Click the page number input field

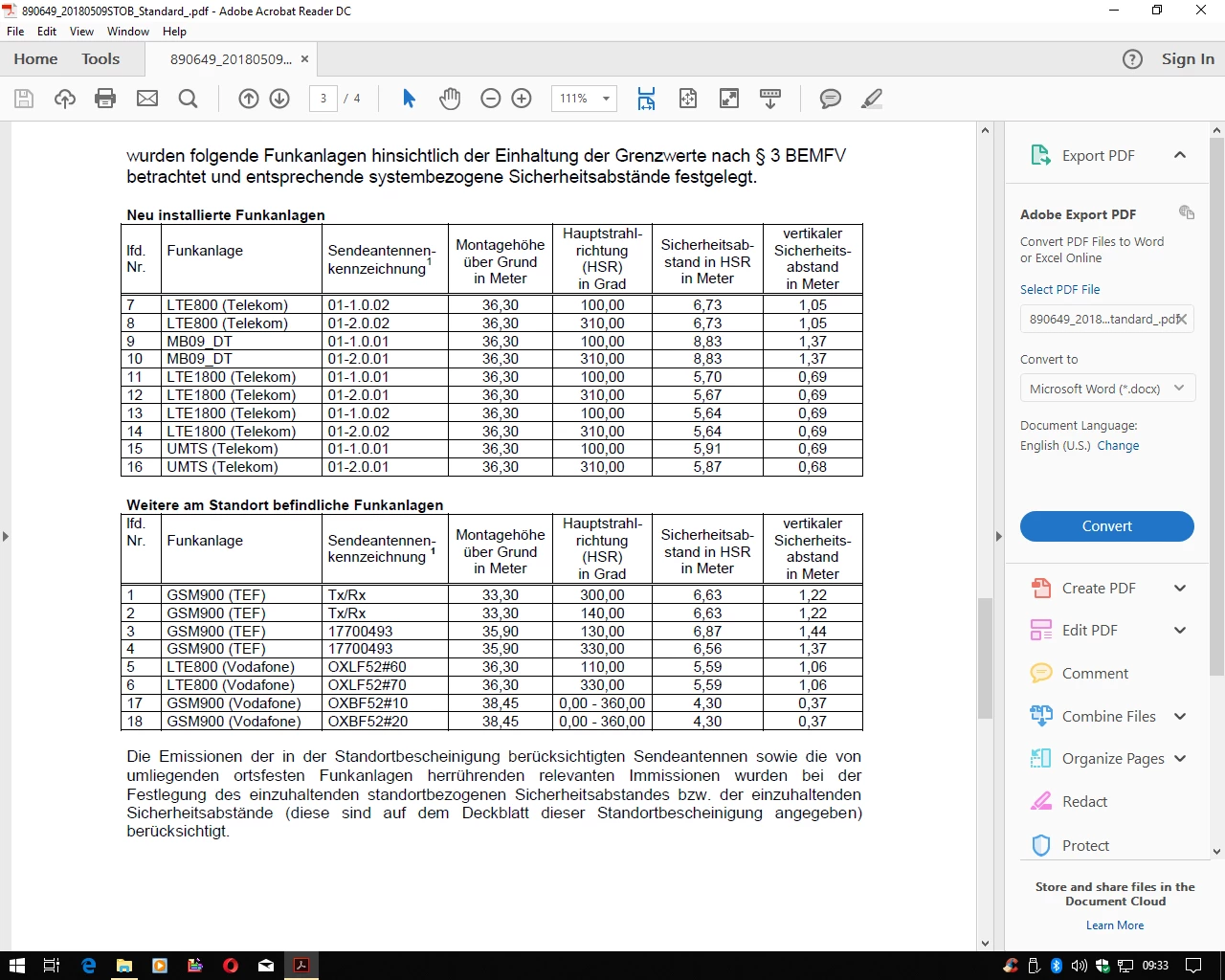323,99
